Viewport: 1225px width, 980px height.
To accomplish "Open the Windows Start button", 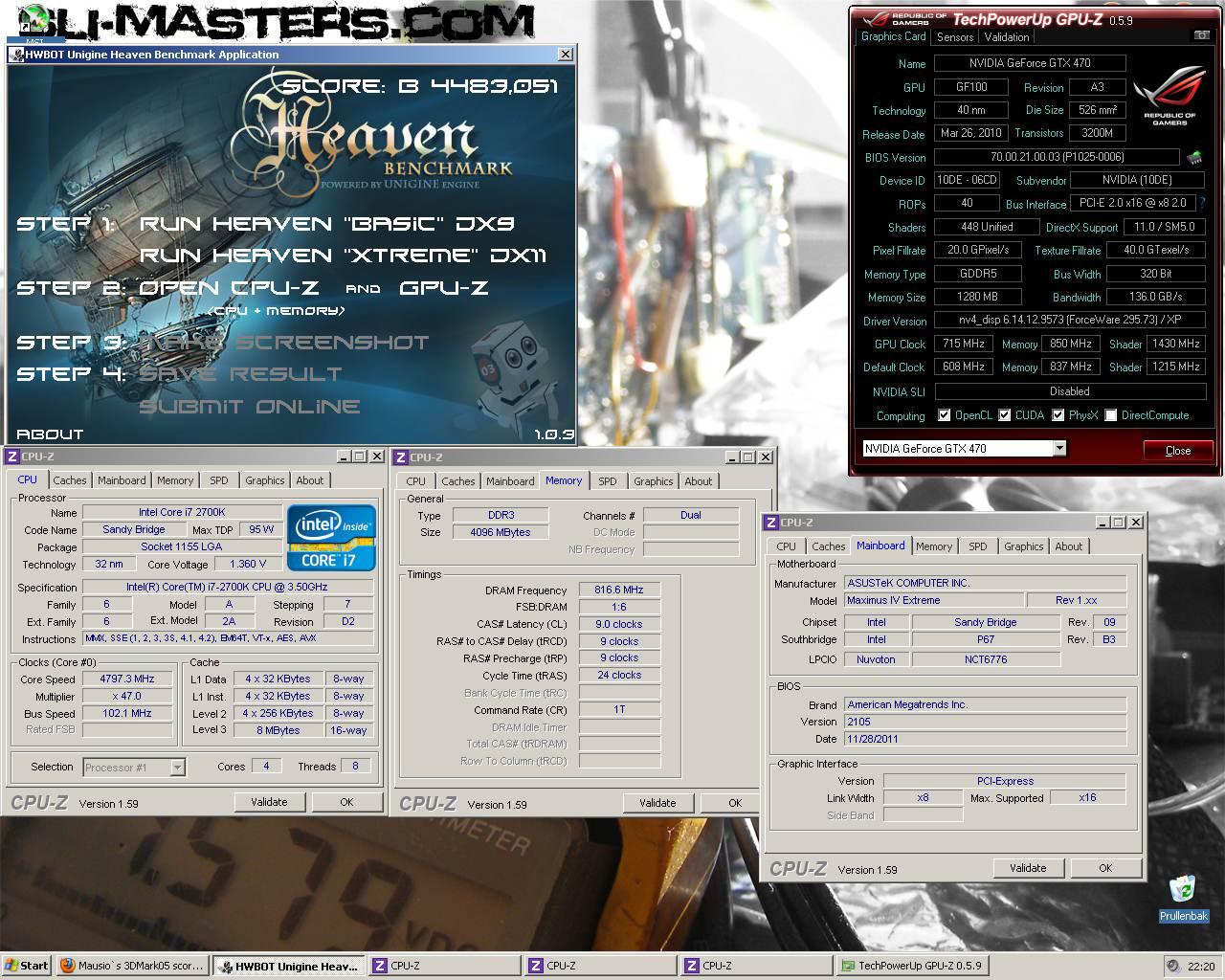I will click(x=27, y=966).
